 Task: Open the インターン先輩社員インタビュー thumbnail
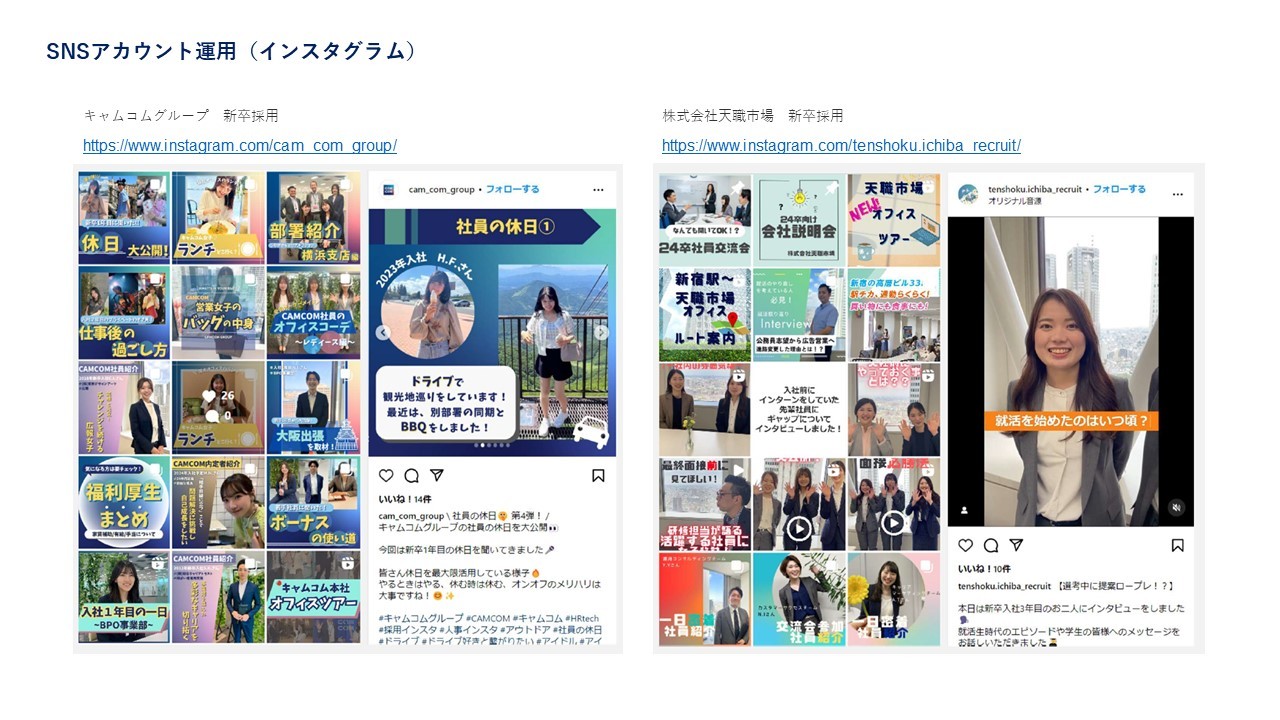[799, 409]
